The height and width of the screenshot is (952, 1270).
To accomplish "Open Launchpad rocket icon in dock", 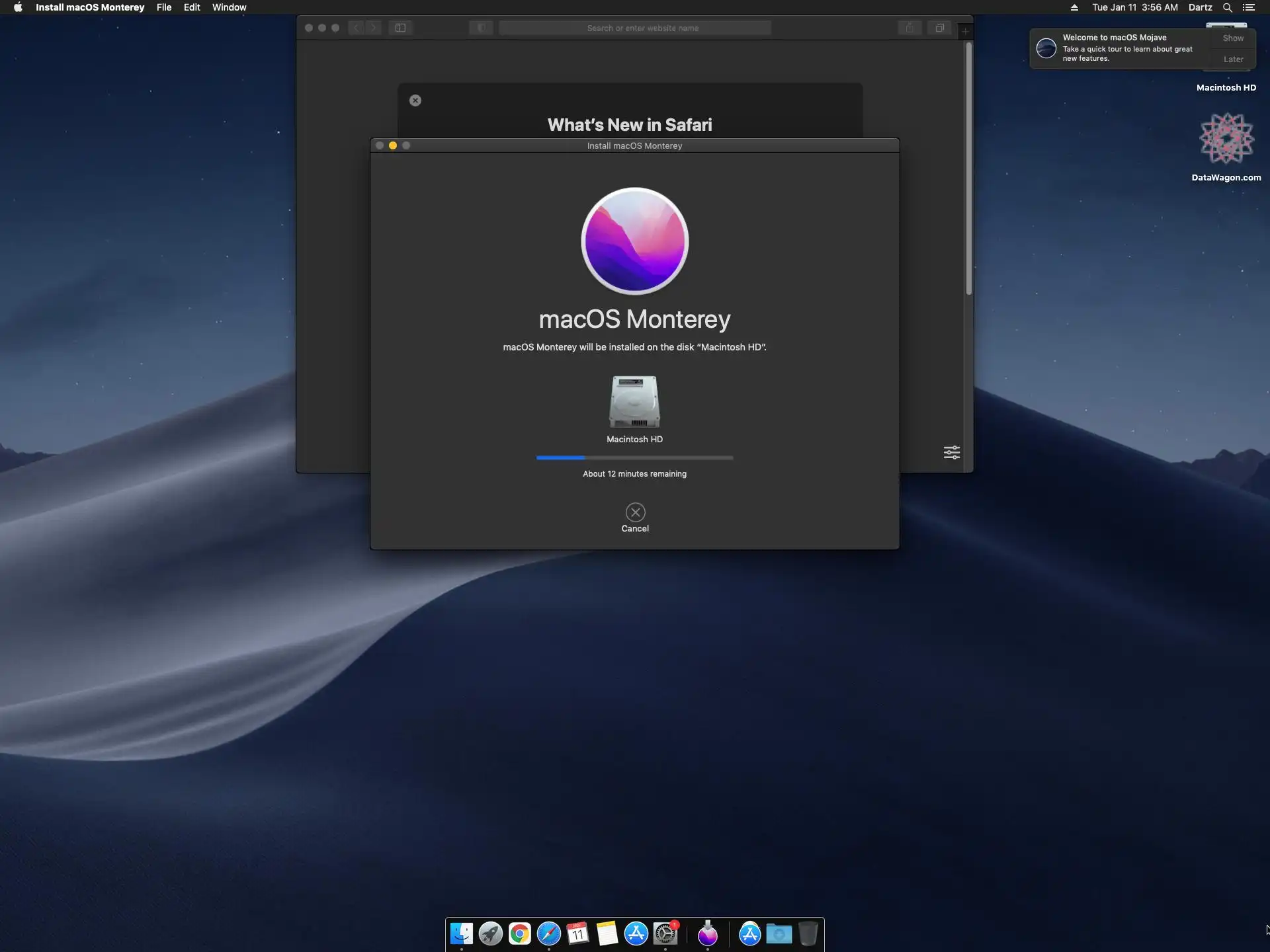I will click(x=491, y=933).
